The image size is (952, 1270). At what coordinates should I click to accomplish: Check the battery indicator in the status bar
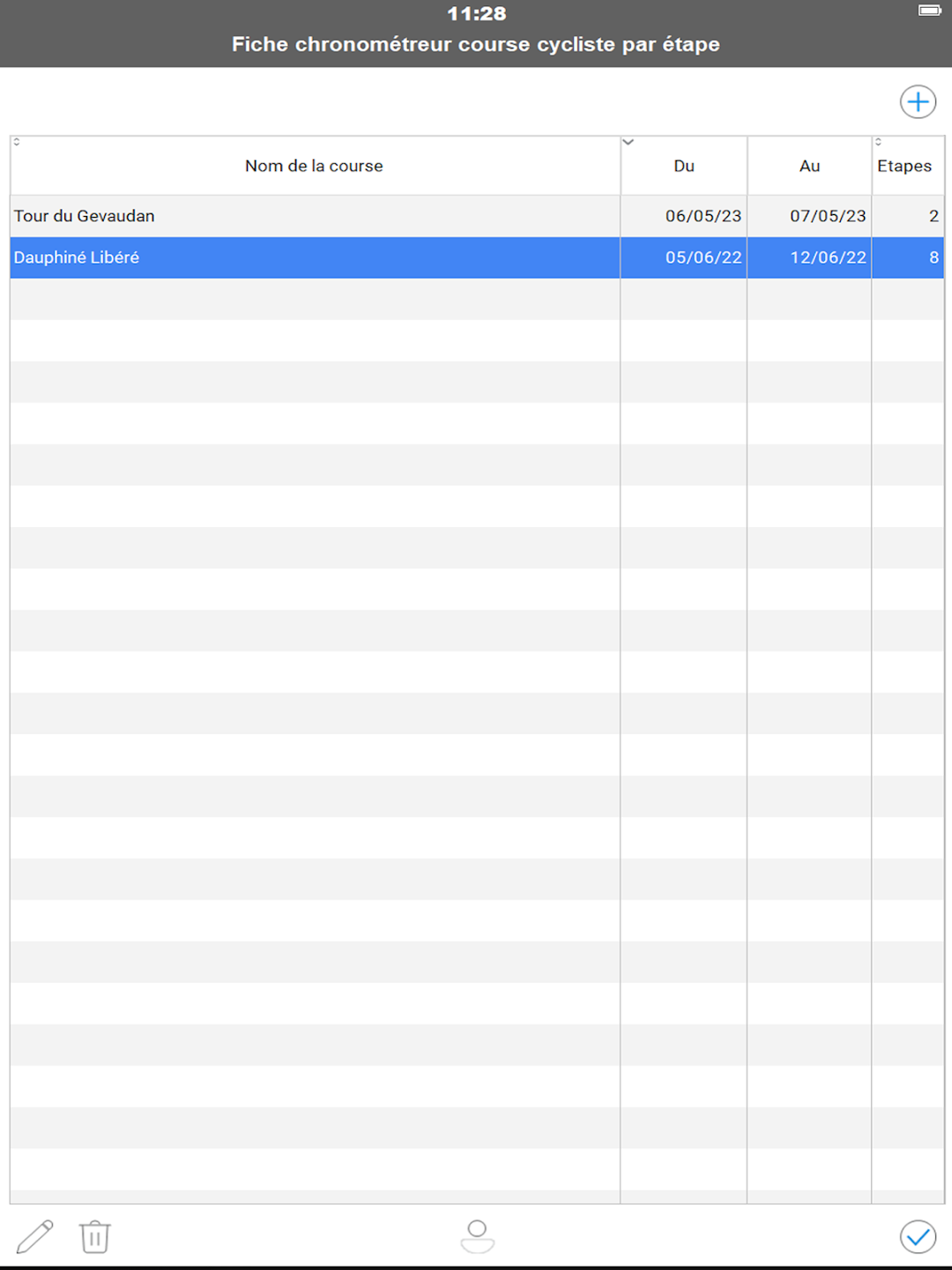coord(930,11)
